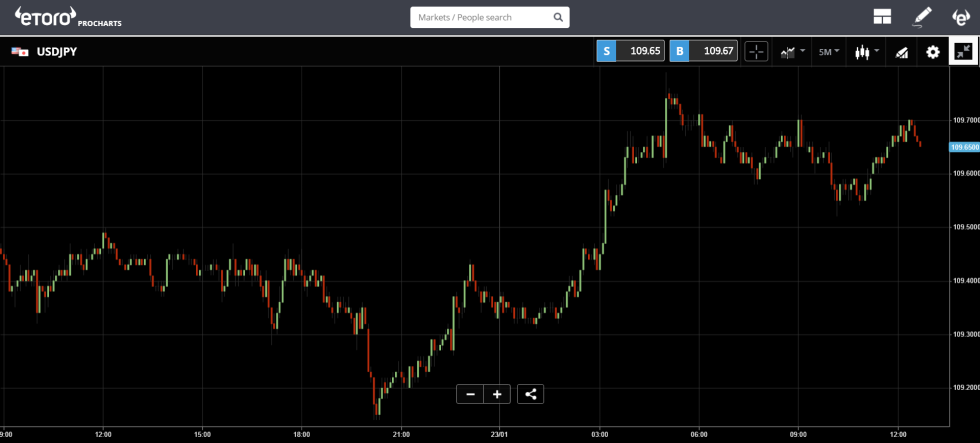Open the chart layout grid selector

(881, 17)
